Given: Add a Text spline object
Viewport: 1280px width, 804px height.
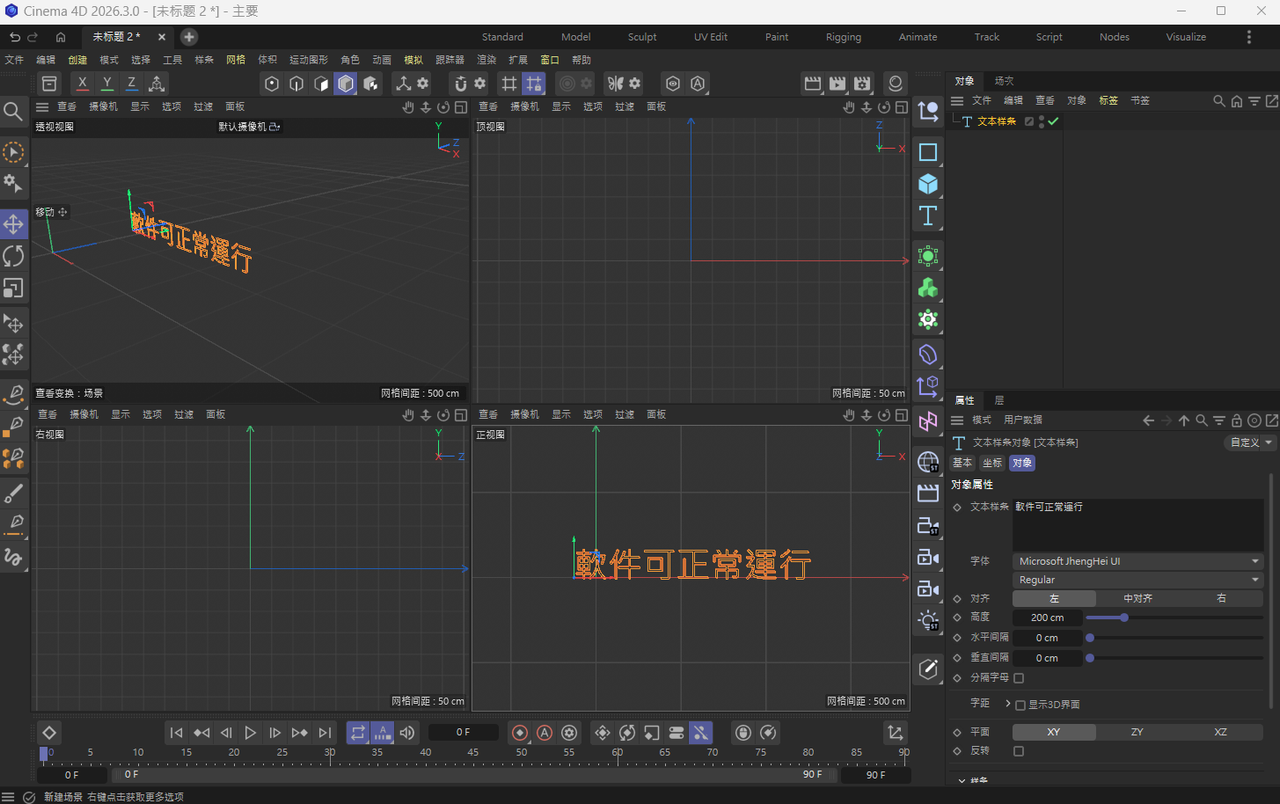Looking at the screenshot, I should [928, 216].
